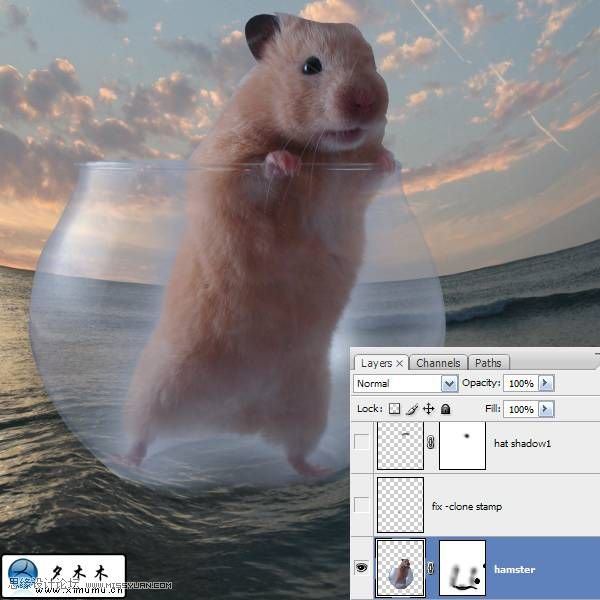Click the Fill 100% value field
The image size is (600, 600).
pos(521,409)
